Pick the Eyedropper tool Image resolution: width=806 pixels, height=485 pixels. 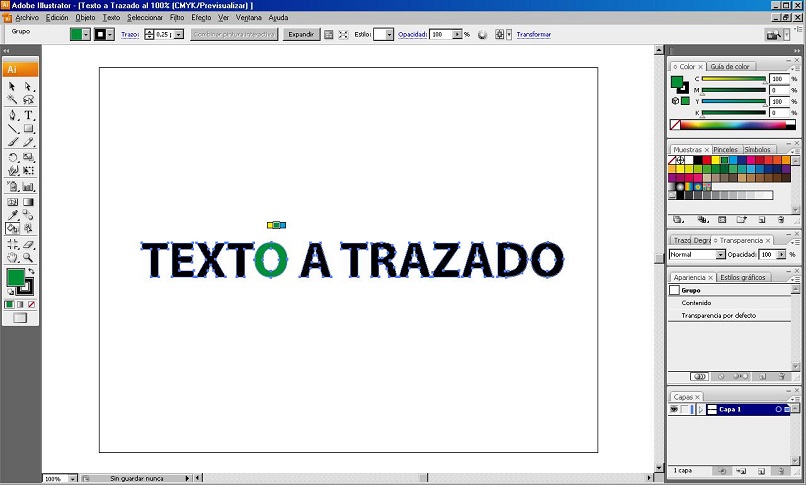click(x=12, y=215)
